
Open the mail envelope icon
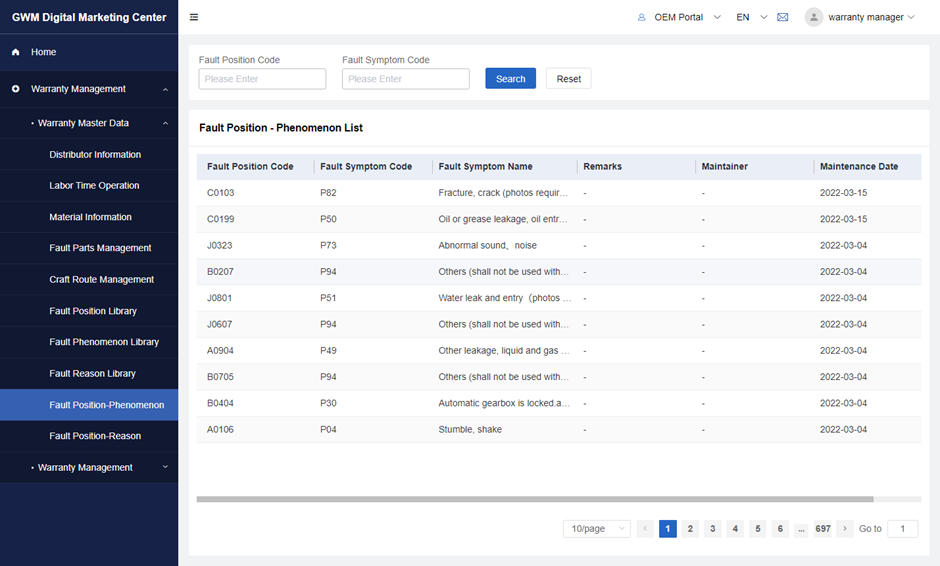(x=782, y=17)
